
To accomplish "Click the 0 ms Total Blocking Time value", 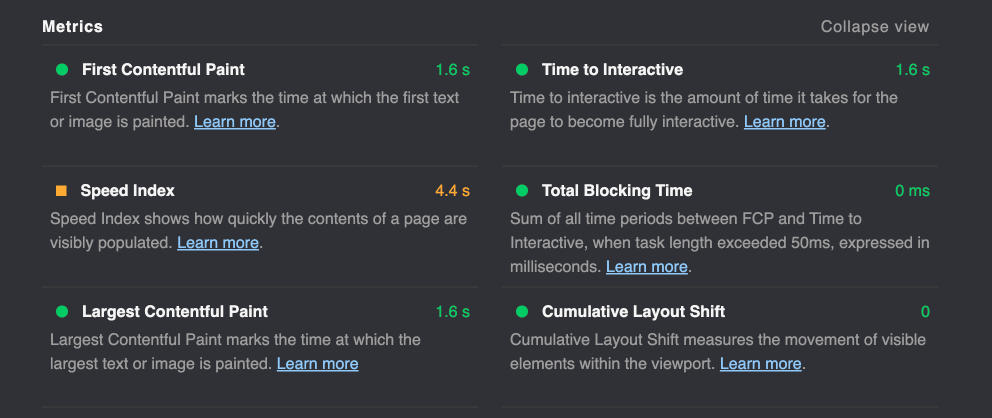I will pos(912,190).
